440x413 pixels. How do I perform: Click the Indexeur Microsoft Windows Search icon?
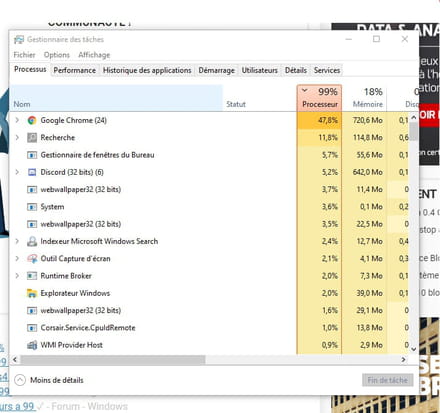coord(32,241)
